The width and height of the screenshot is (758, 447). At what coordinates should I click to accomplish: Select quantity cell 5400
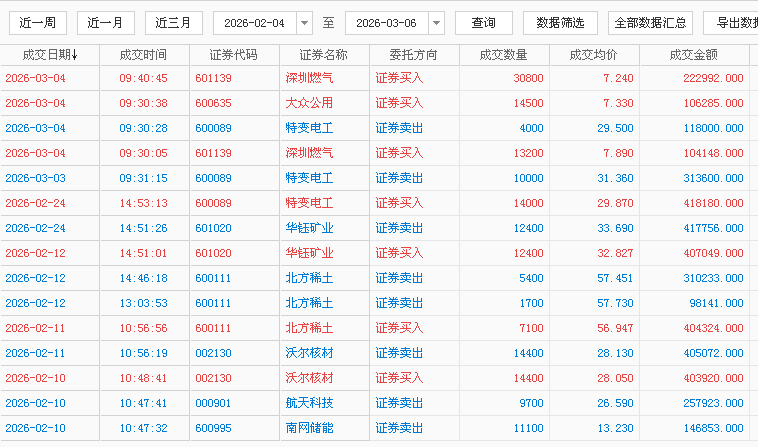pos(532,278)
